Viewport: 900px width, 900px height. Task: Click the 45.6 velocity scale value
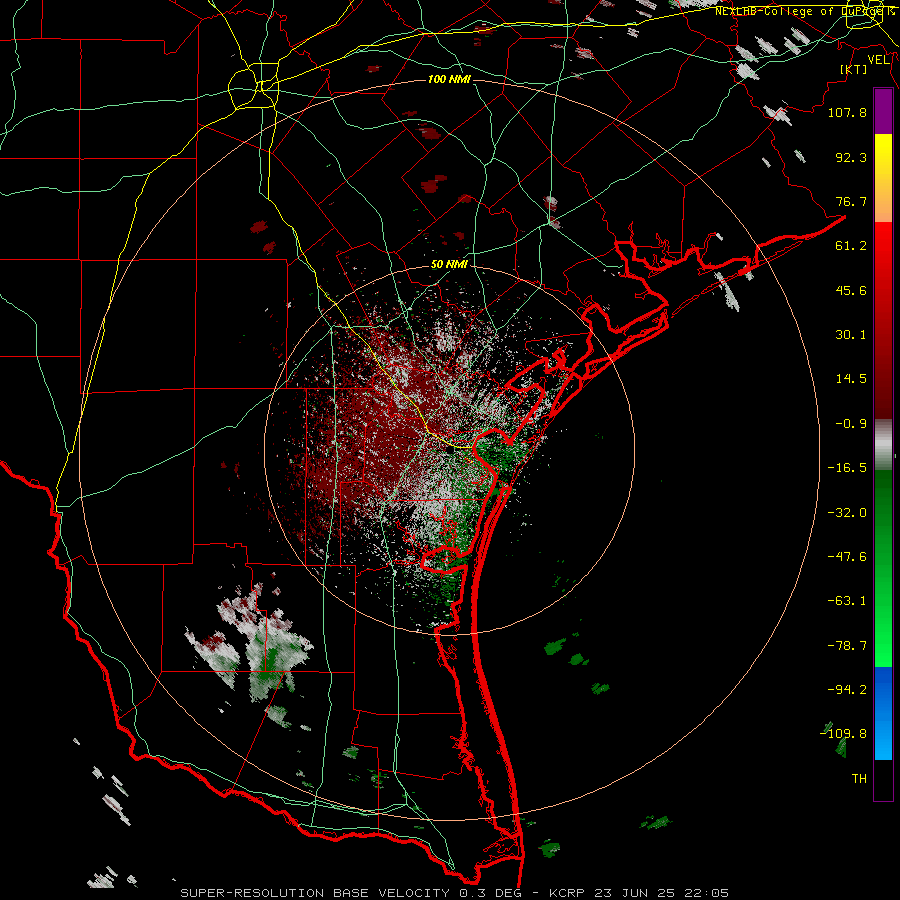pyautogui.click(x=851, y=290)
